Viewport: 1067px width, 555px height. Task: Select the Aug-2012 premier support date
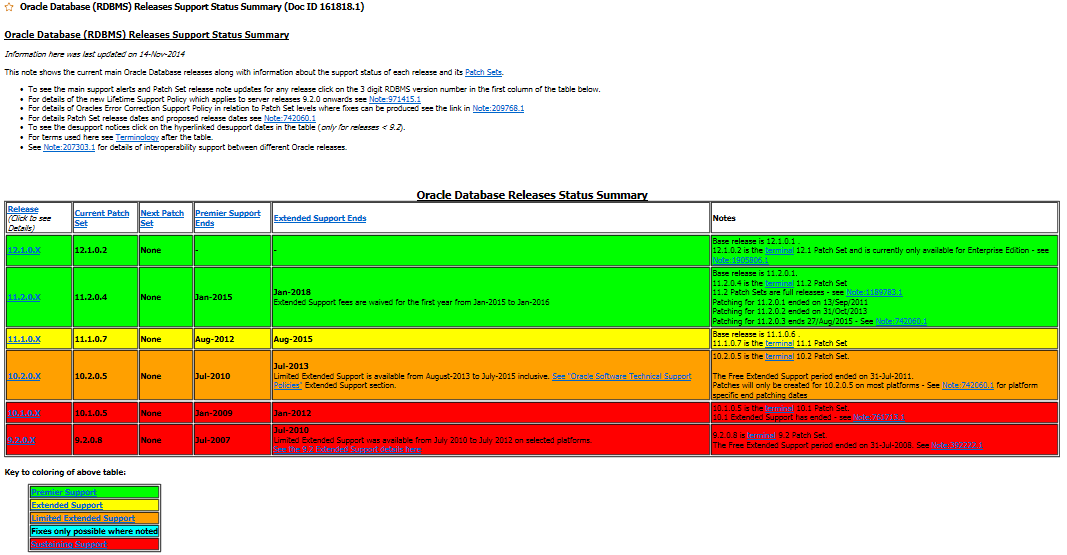tap(214, 339)
